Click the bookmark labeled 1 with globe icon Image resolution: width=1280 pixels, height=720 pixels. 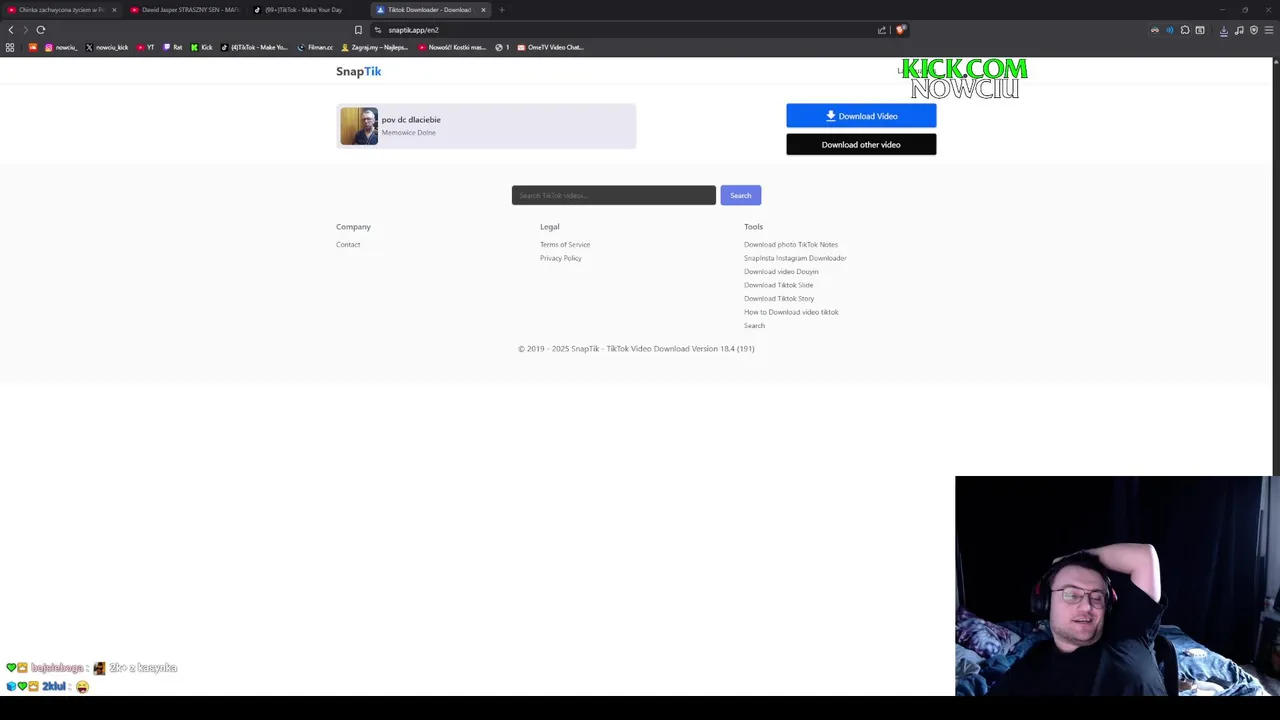(x=502, y=47)
